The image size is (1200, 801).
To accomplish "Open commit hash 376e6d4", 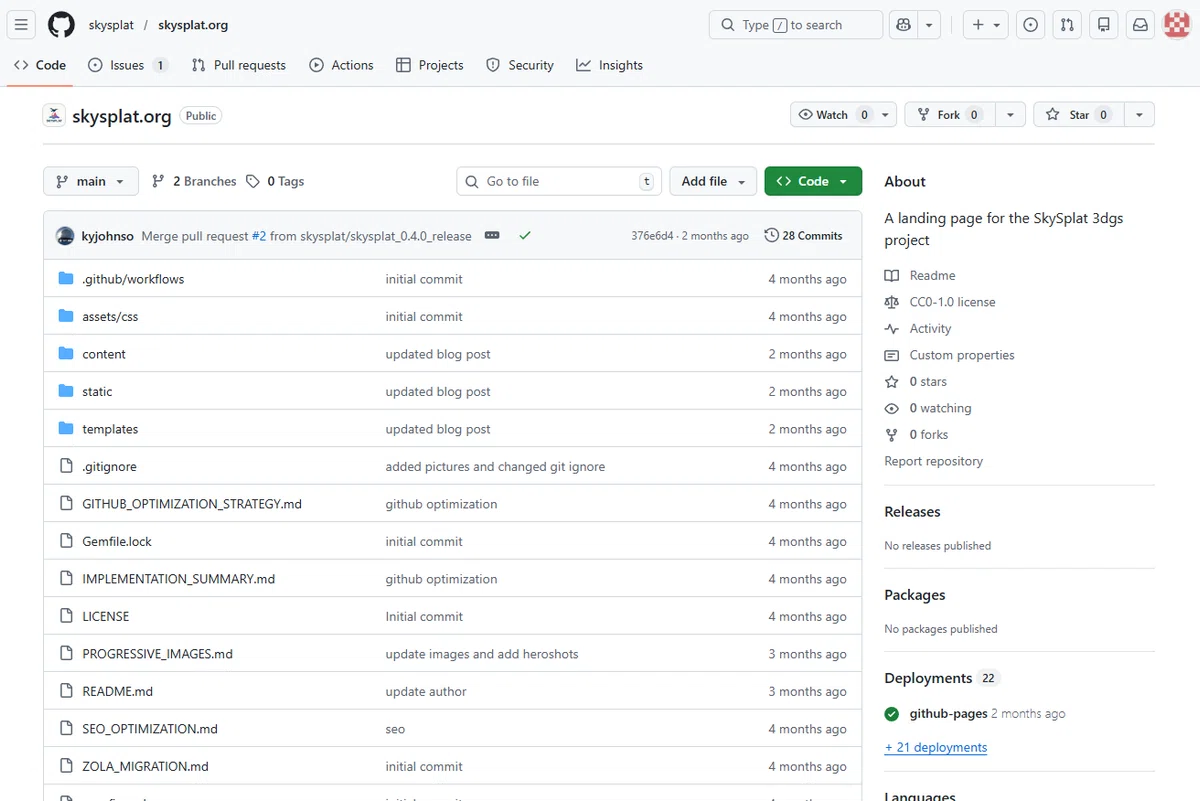I will 652,236.
